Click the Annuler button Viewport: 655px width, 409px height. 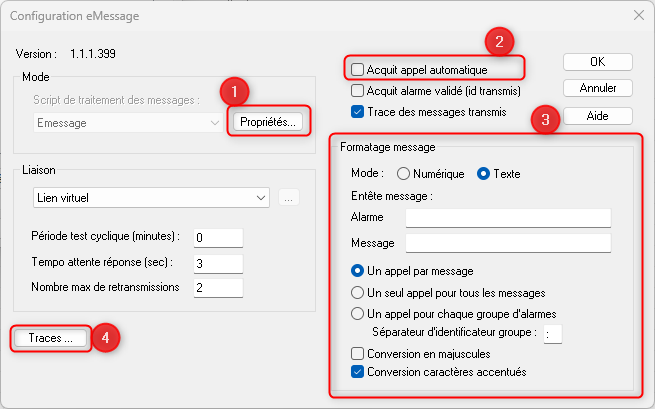pos(597,88)
